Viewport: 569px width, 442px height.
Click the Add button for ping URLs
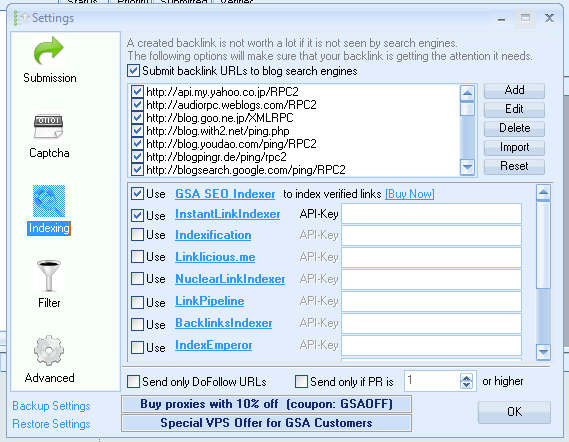tap(514, 90)
